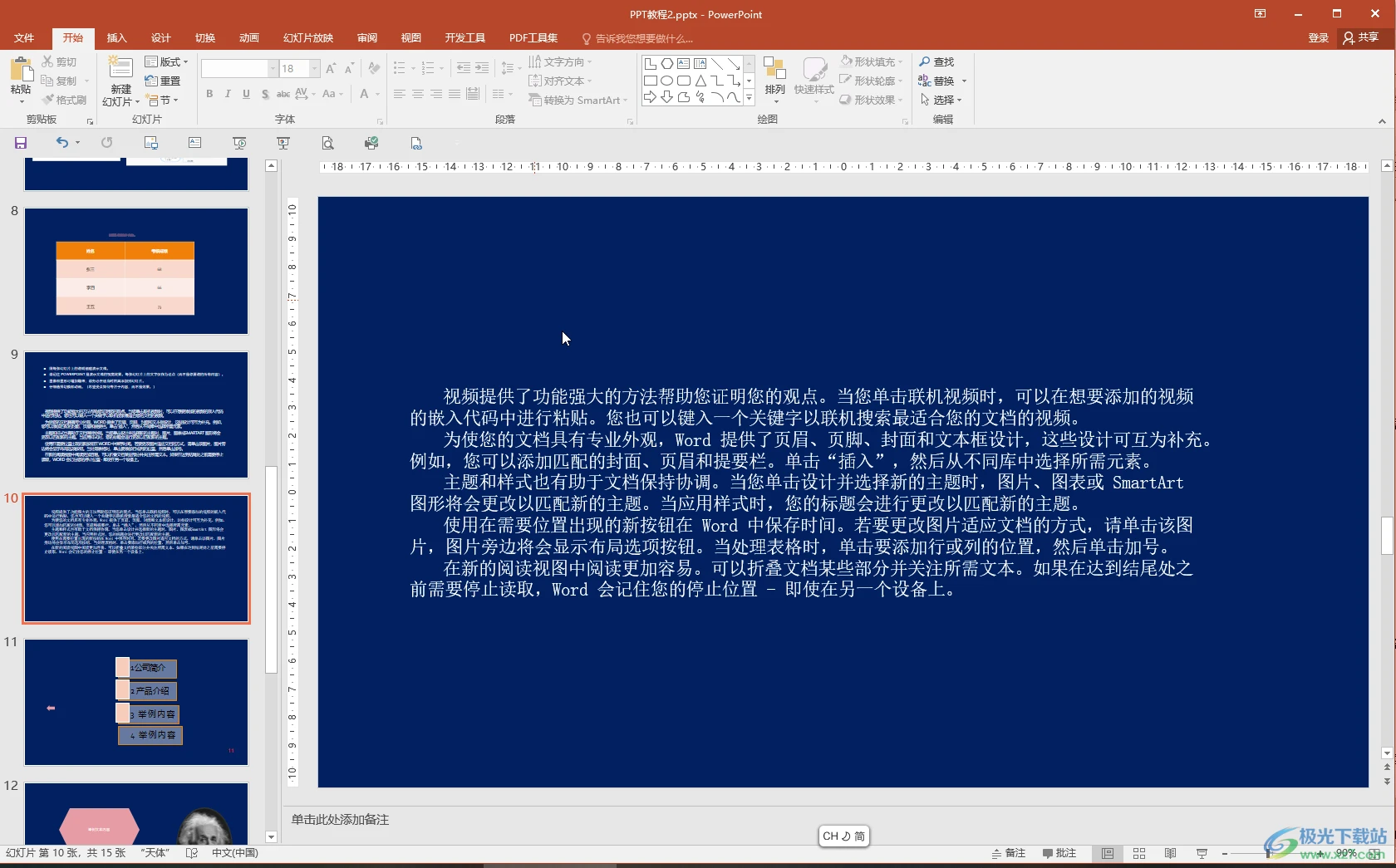Click the zoom slider in status bar

point(1267,853)
